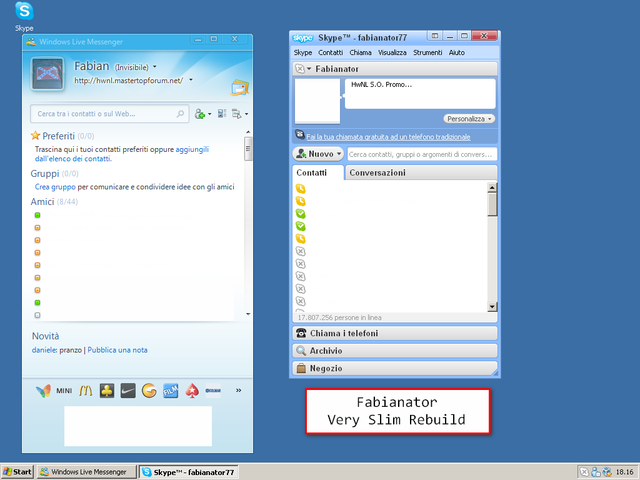Click the Skype contacts scrollbar thumb
The height and width of the screenshot is (480, 640).
click(x=492, y=204)
